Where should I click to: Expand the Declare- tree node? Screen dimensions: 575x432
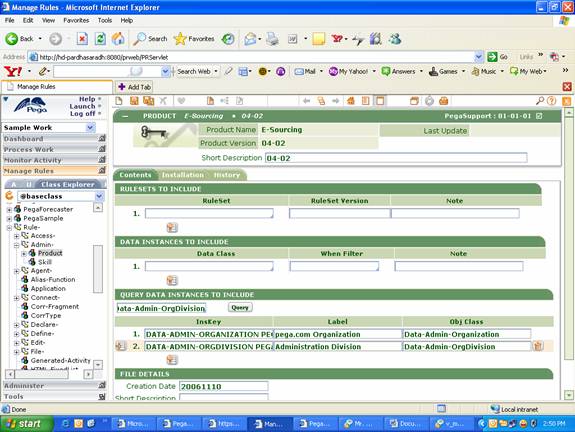coord(17,325)
